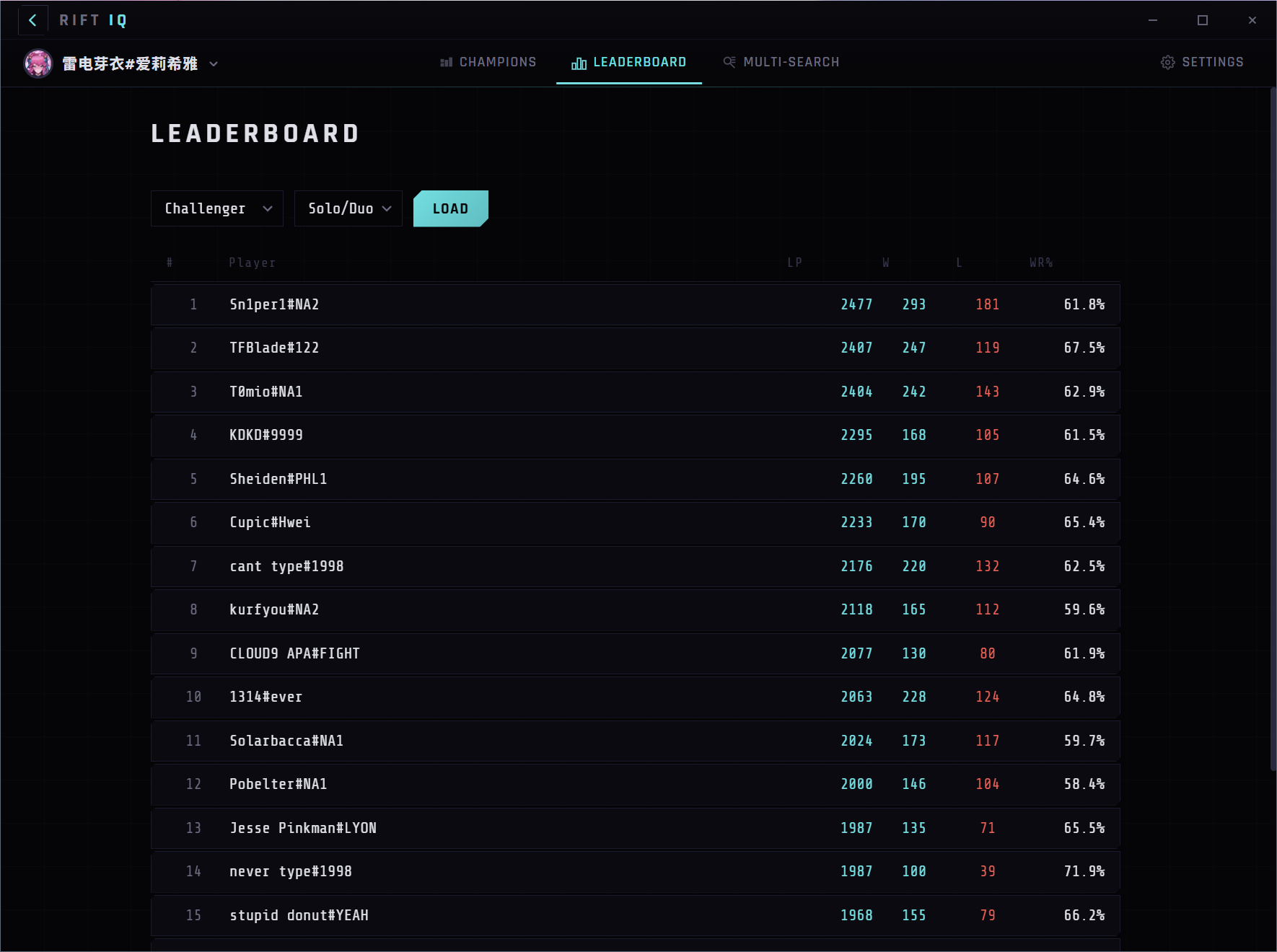Open the Solo/Duo queue dropdown
The image size is (1277, 952).
pyautogui.click(x=348, y=208)
